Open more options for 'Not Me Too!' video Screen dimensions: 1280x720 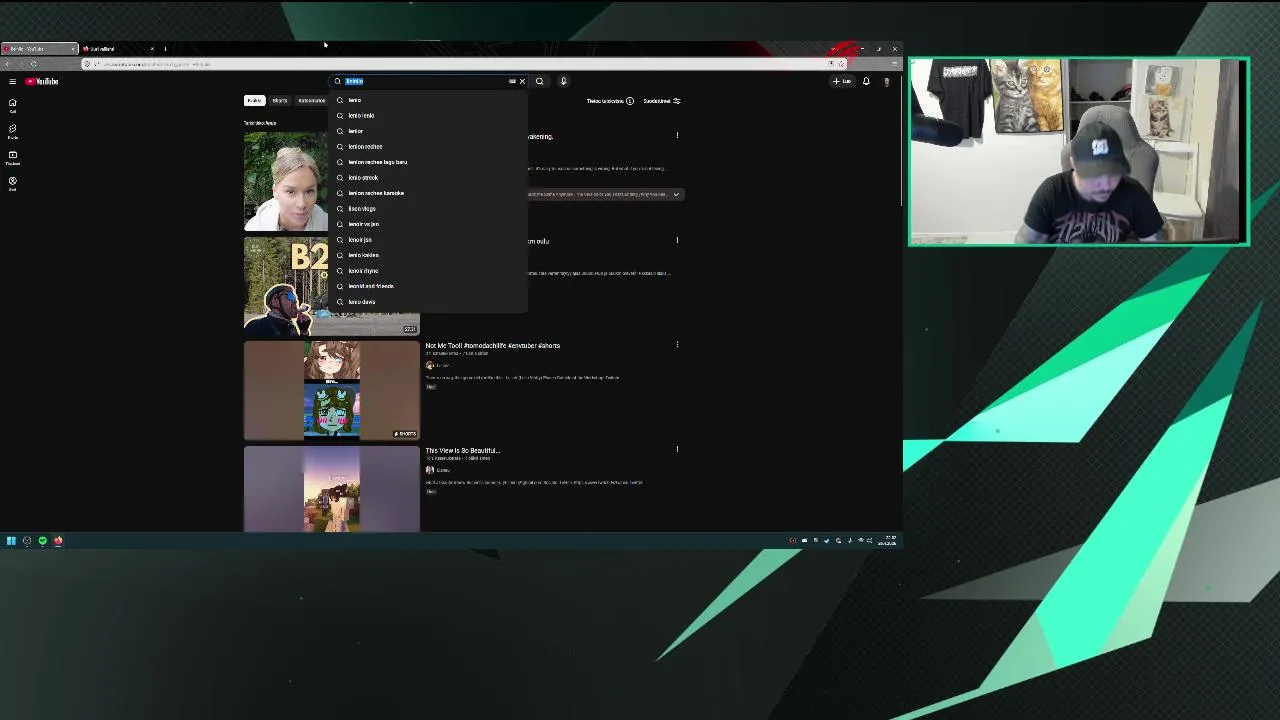coord(677,345)
